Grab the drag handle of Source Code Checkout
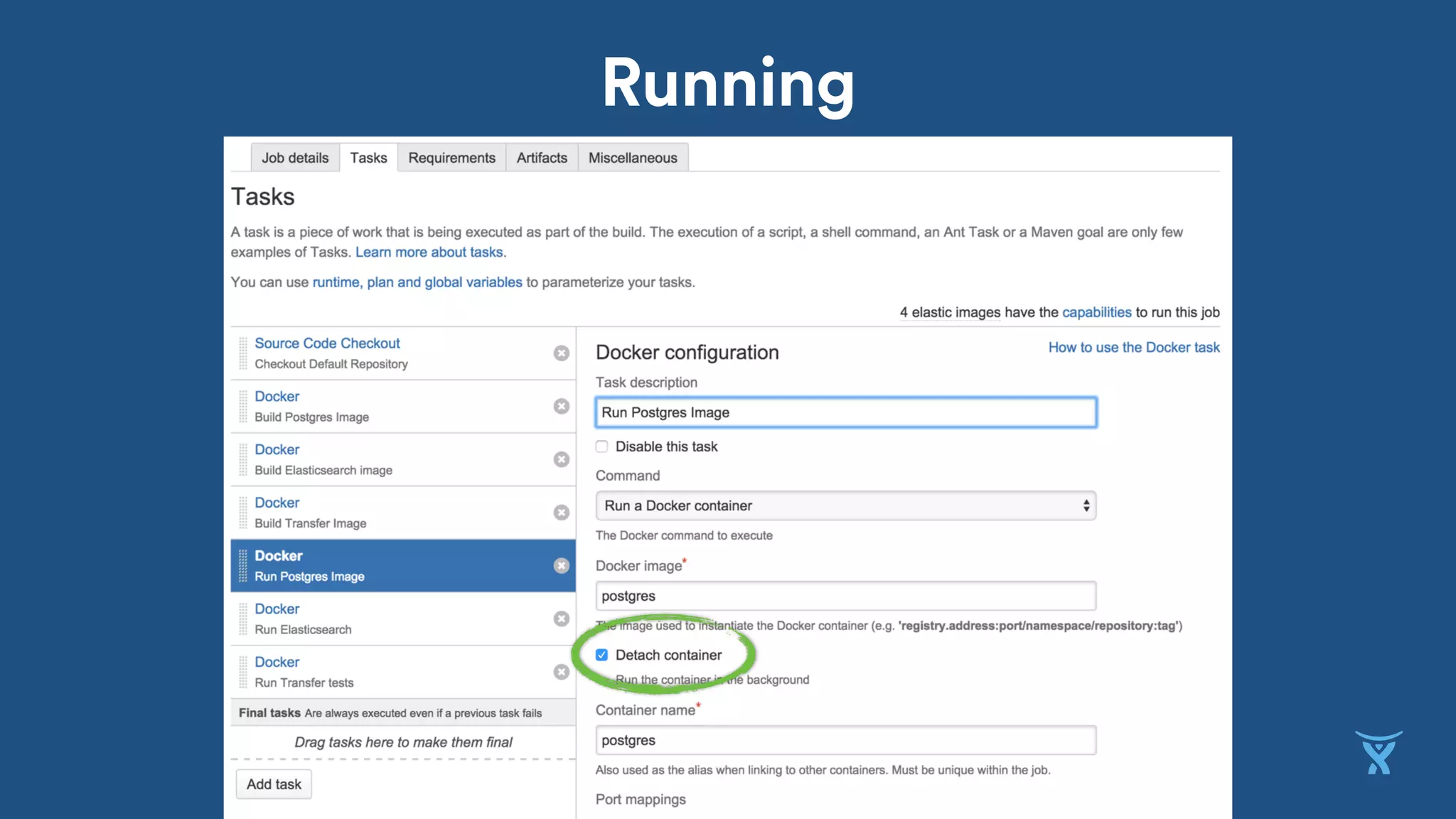The image size is (1456, 819). tap(243, 353)
